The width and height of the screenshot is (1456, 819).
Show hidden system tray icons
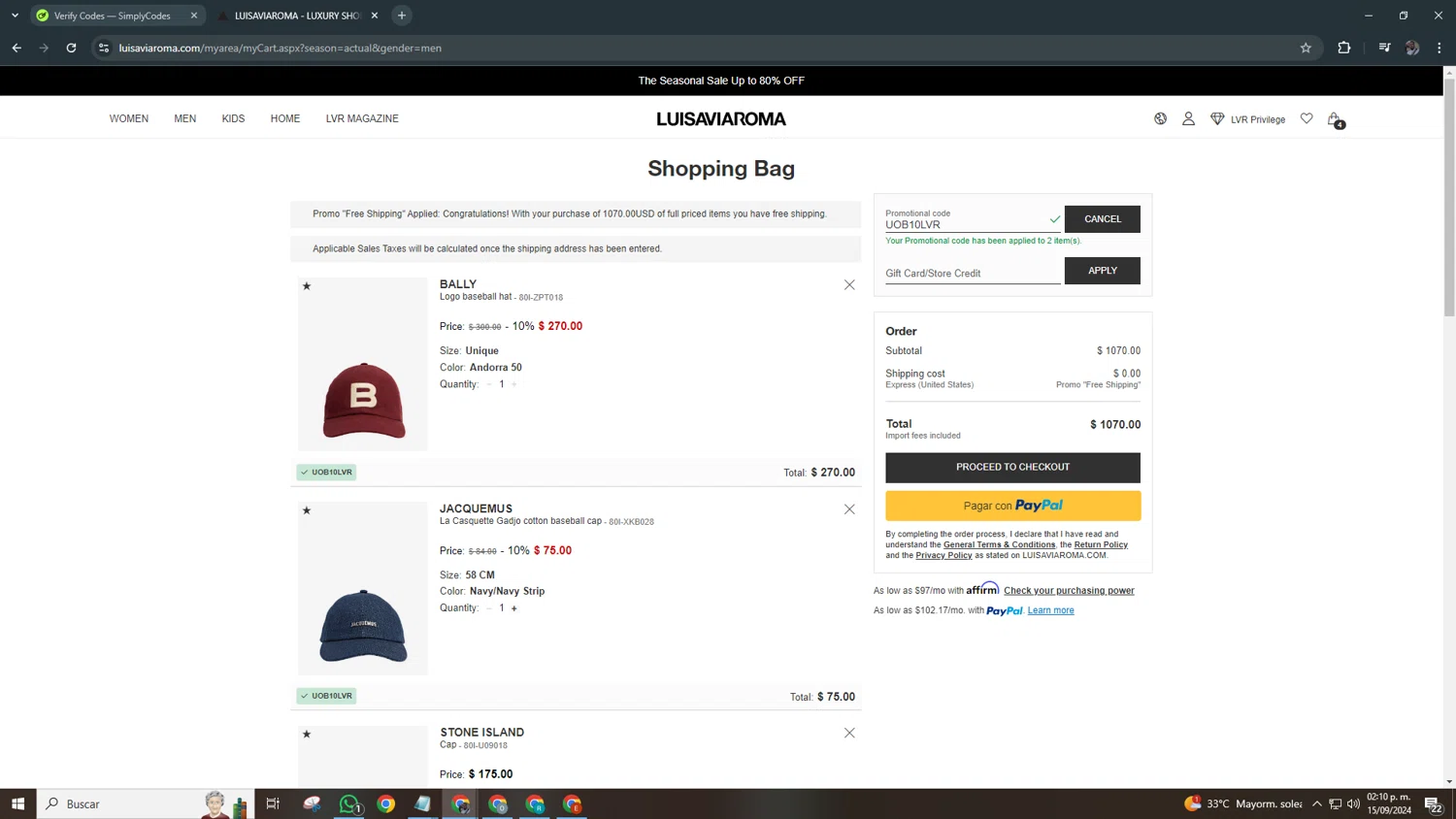[1316, 803]
